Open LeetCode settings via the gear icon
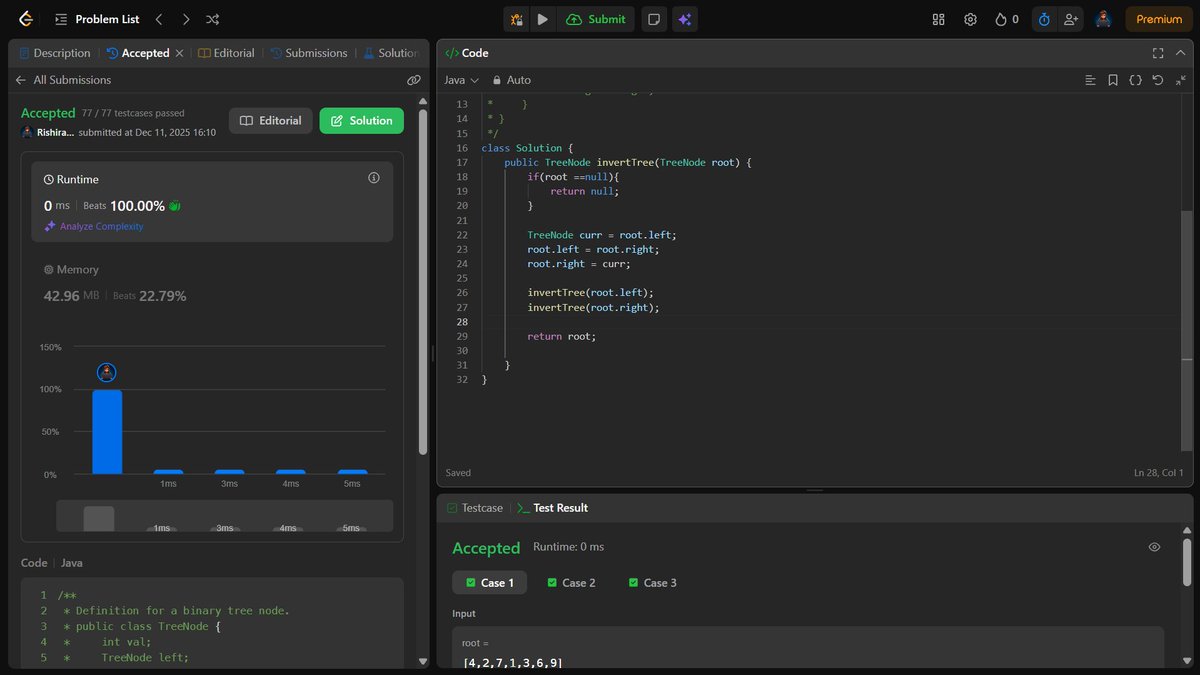 tap(970, 18)
